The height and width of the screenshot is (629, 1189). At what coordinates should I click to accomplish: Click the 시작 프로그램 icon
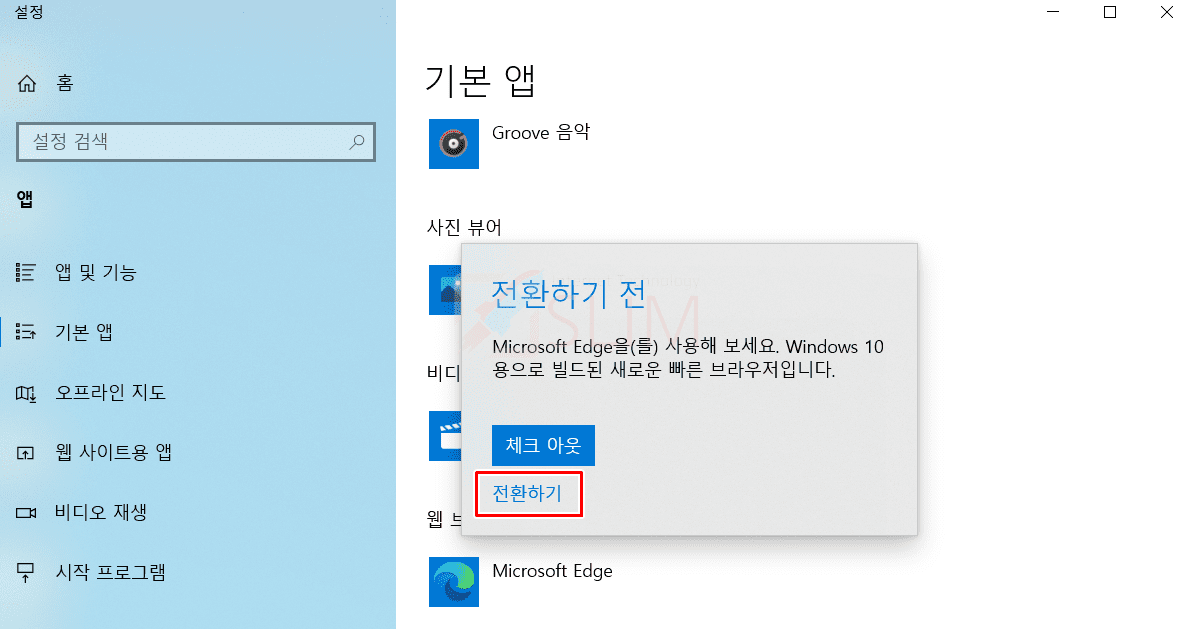[x=26, y=573]
